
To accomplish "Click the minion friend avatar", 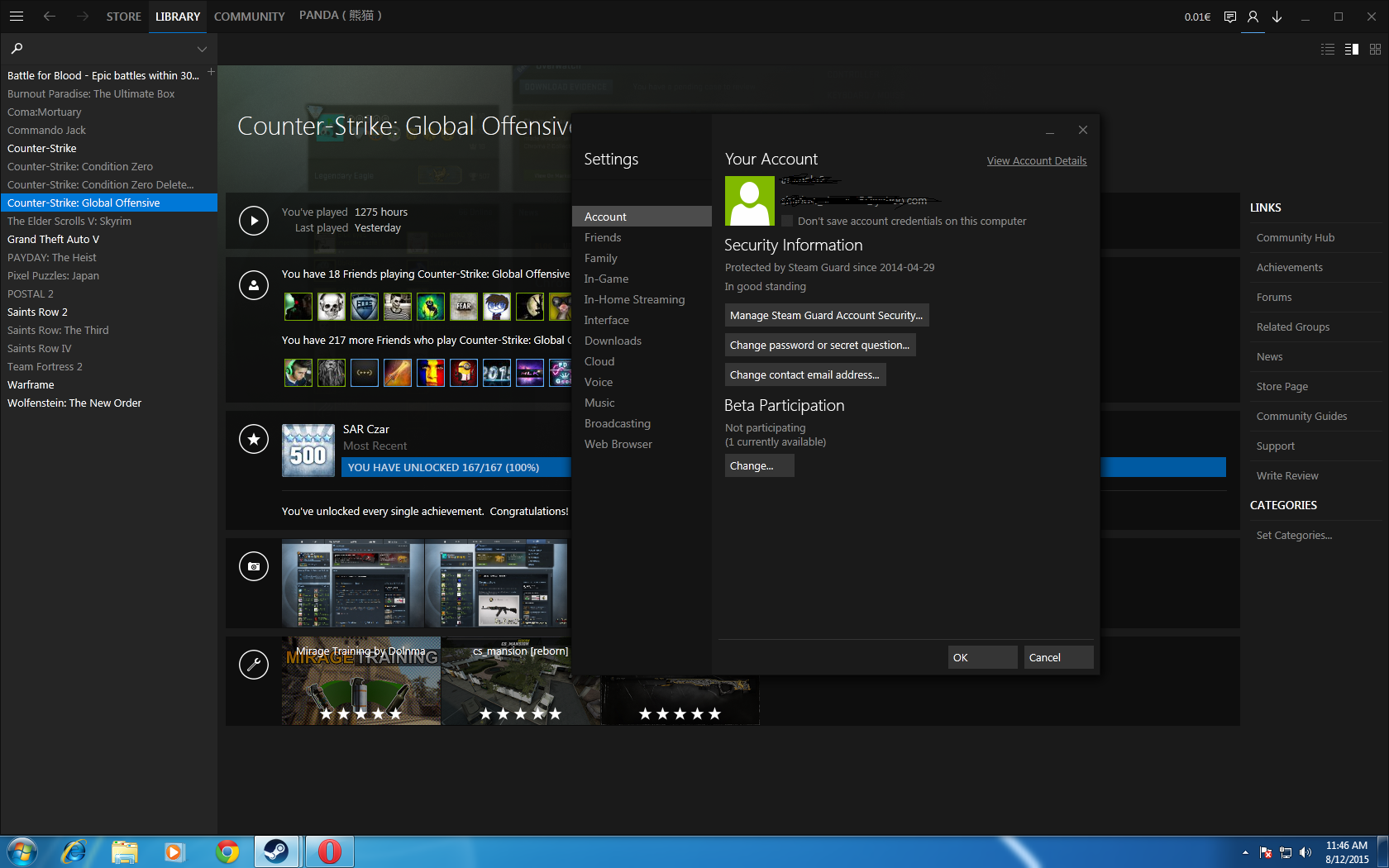I will (x=464, y=373).
